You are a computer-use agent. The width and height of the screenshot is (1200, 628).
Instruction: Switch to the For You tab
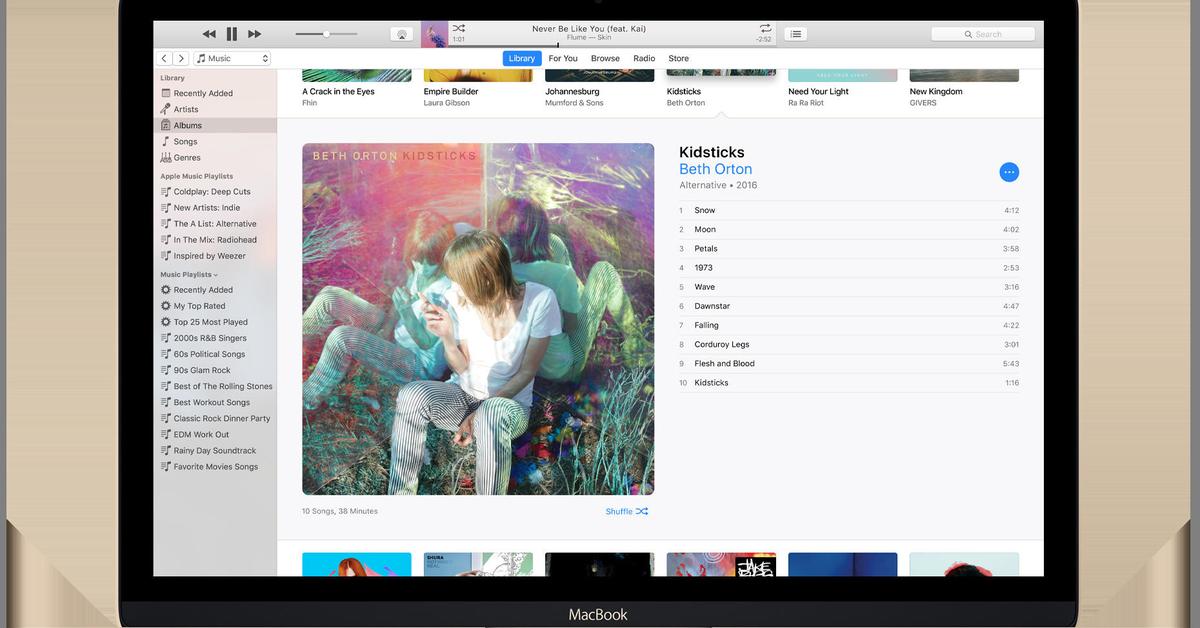[x=563, y=59]
